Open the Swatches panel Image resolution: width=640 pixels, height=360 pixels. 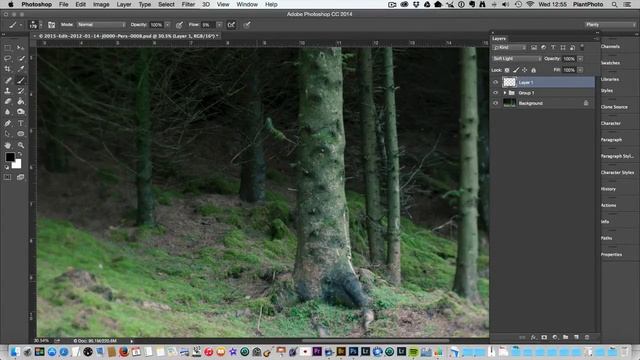pyautogui.click(x=610, y=63)
